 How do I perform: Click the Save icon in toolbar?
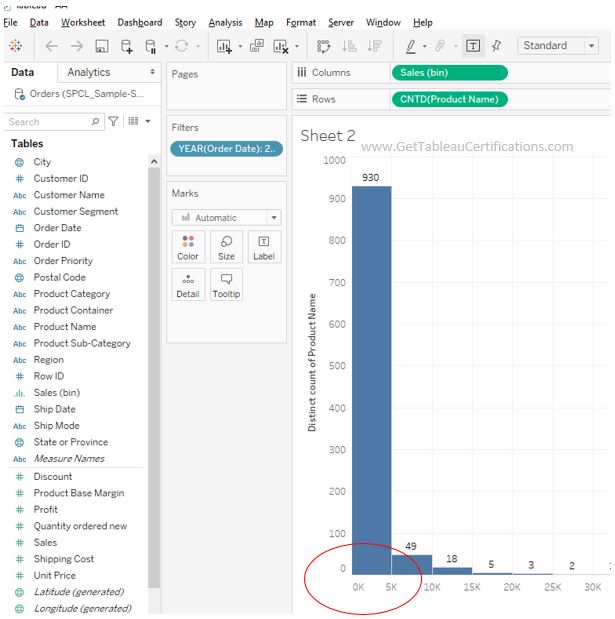coord(102,46)
